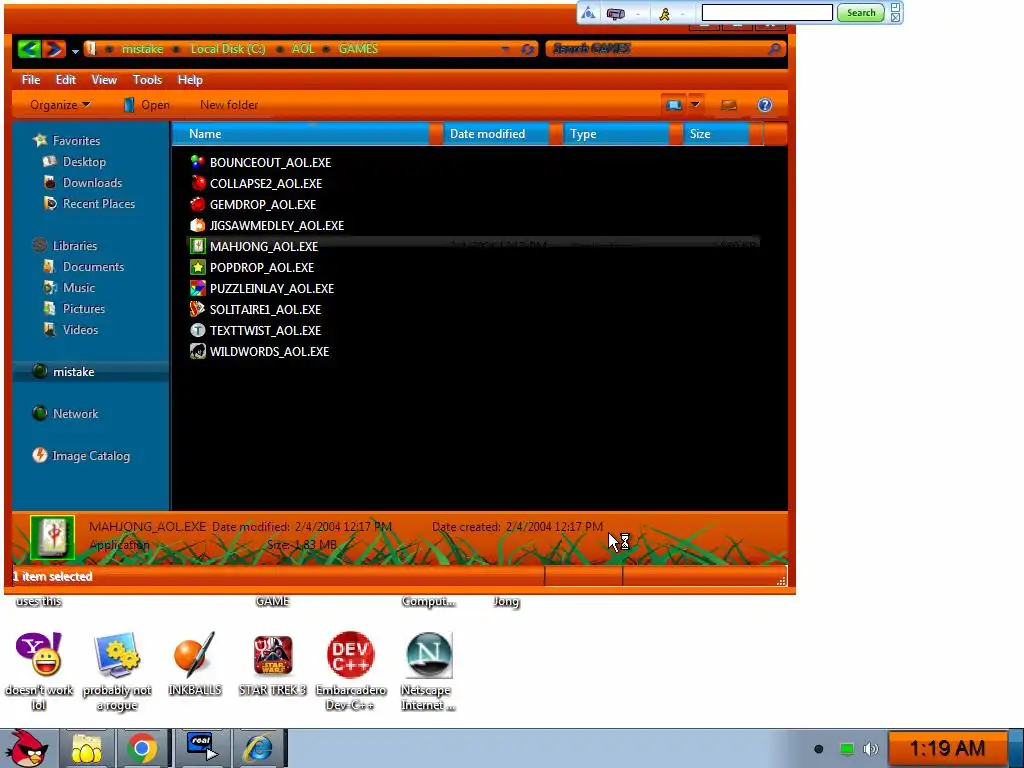Open Desktop in navigation pane
The width and height of the screenshot is (1024, 768).
click(x=84, y=161)
